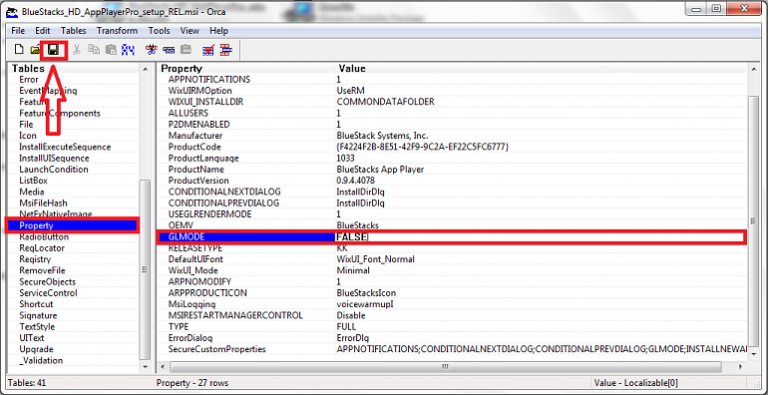Select the Property table in list

pyautogui.click(x=73, y=225)
